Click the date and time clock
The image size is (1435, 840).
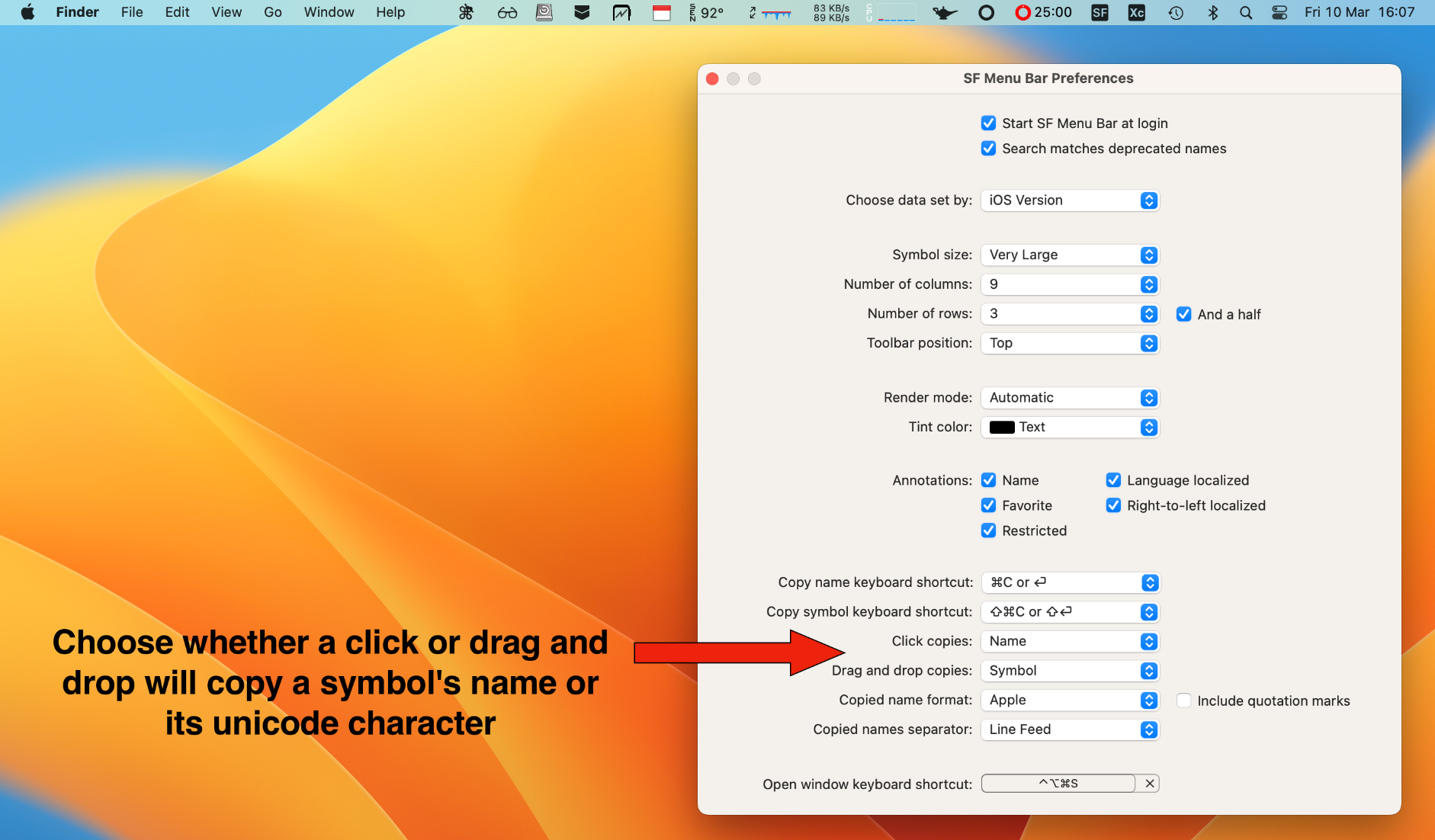1360,12
